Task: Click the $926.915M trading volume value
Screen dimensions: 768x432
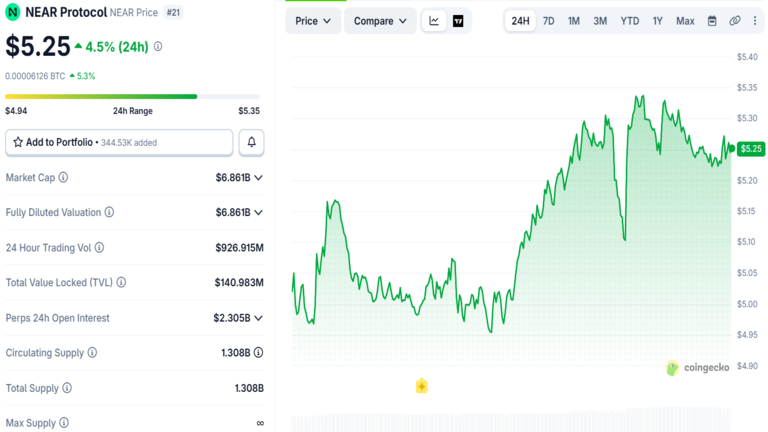Action: pos(240,248)
